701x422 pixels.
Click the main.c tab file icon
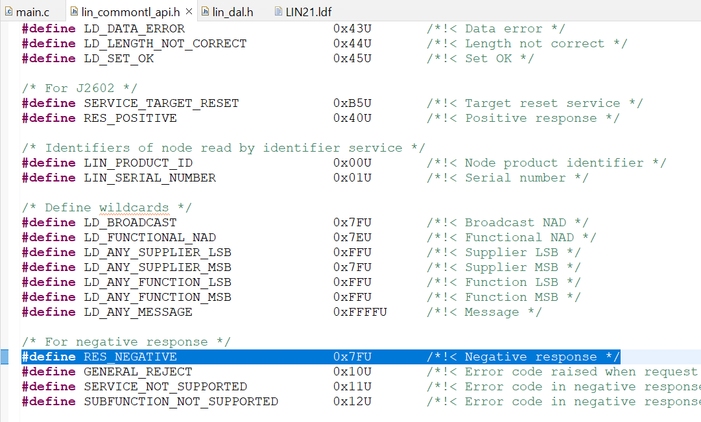8,11
